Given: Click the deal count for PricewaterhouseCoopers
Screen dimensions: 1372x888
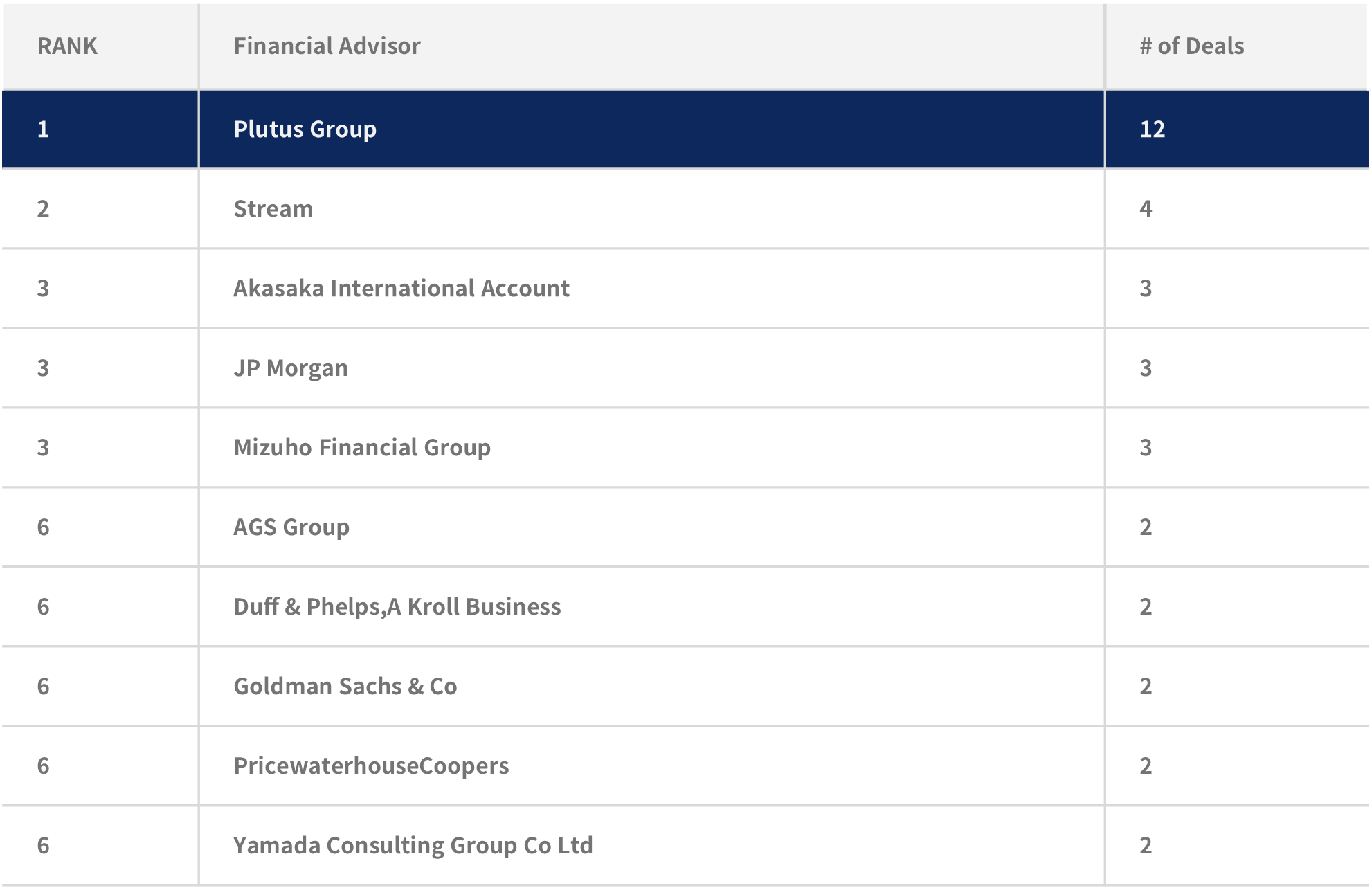Looking at the screenshot, I should 1146,766.
